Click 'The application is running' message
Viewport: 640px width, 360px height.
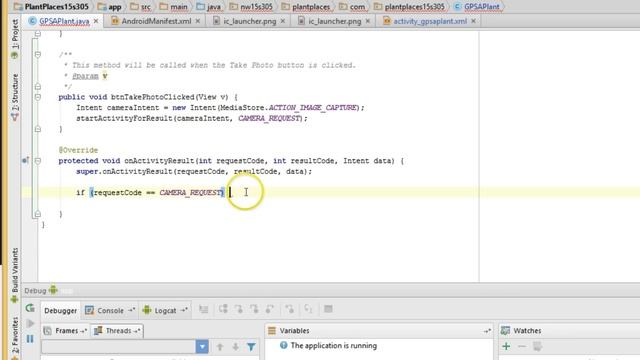333,346
